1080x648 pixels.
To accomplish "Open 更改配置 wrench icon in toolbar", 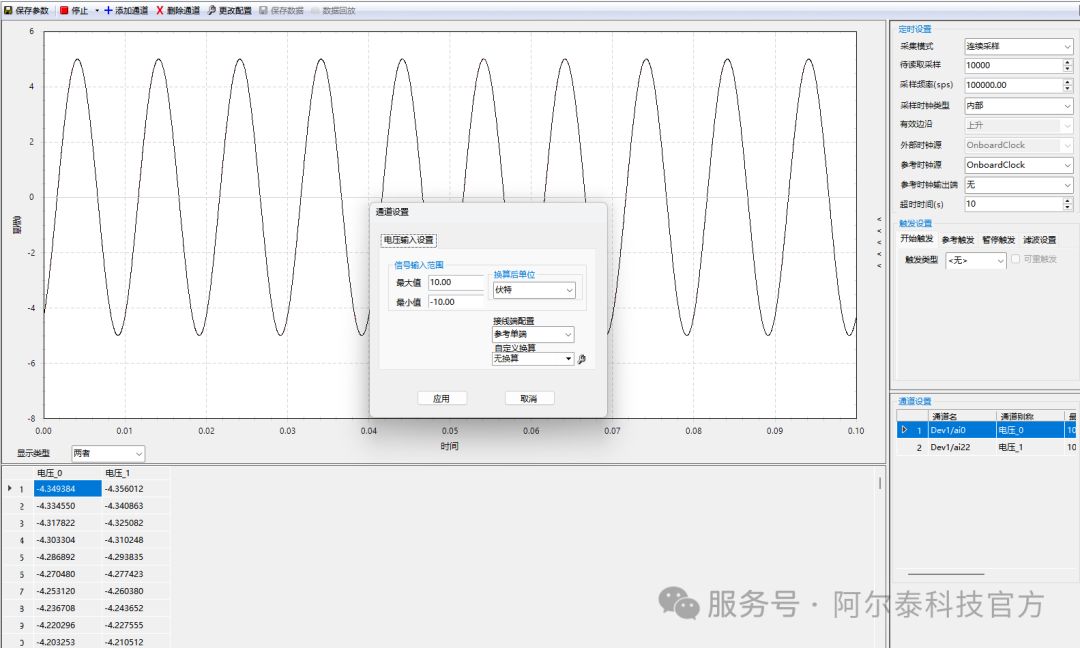I will tap(212, 10).
